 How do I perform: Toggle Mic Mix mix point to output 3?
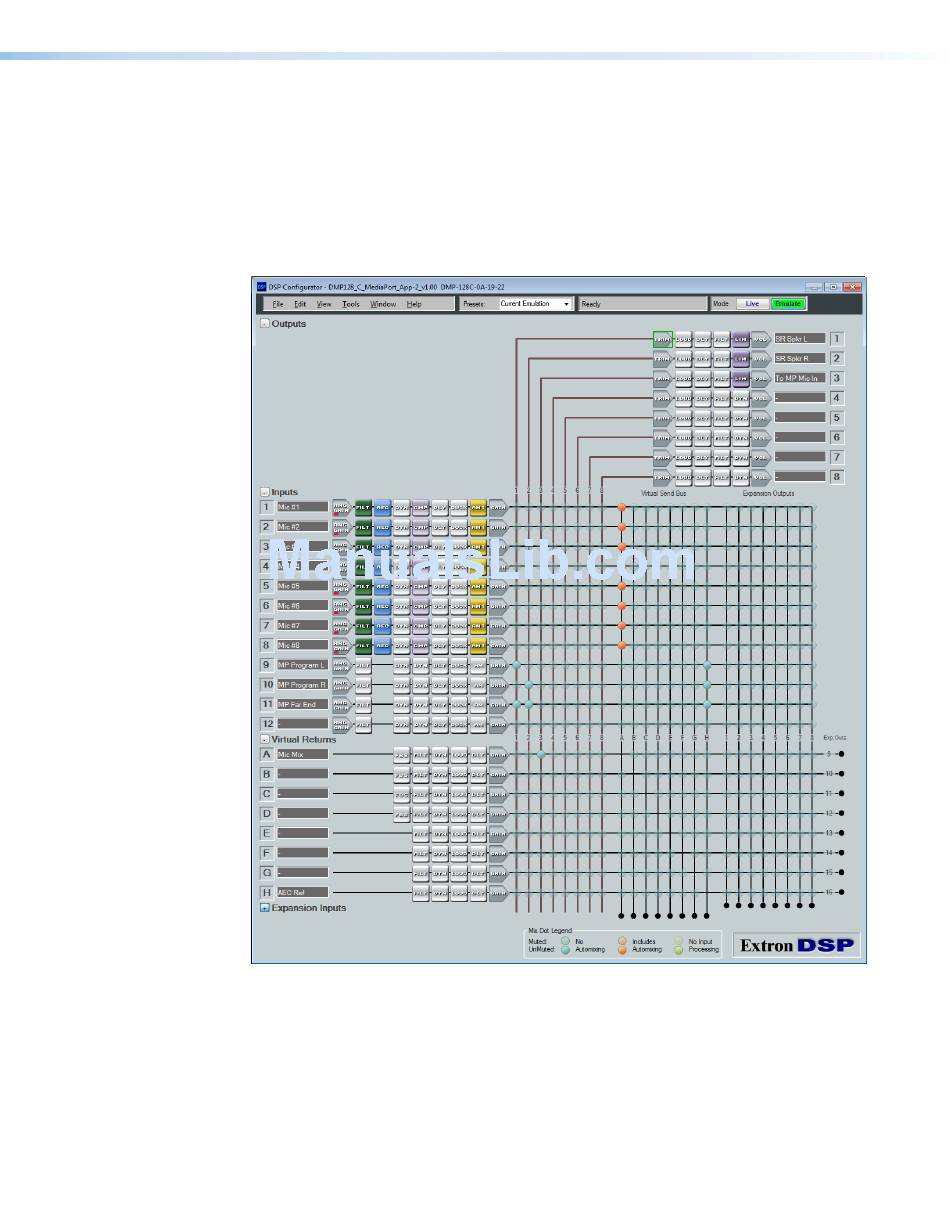540,754
